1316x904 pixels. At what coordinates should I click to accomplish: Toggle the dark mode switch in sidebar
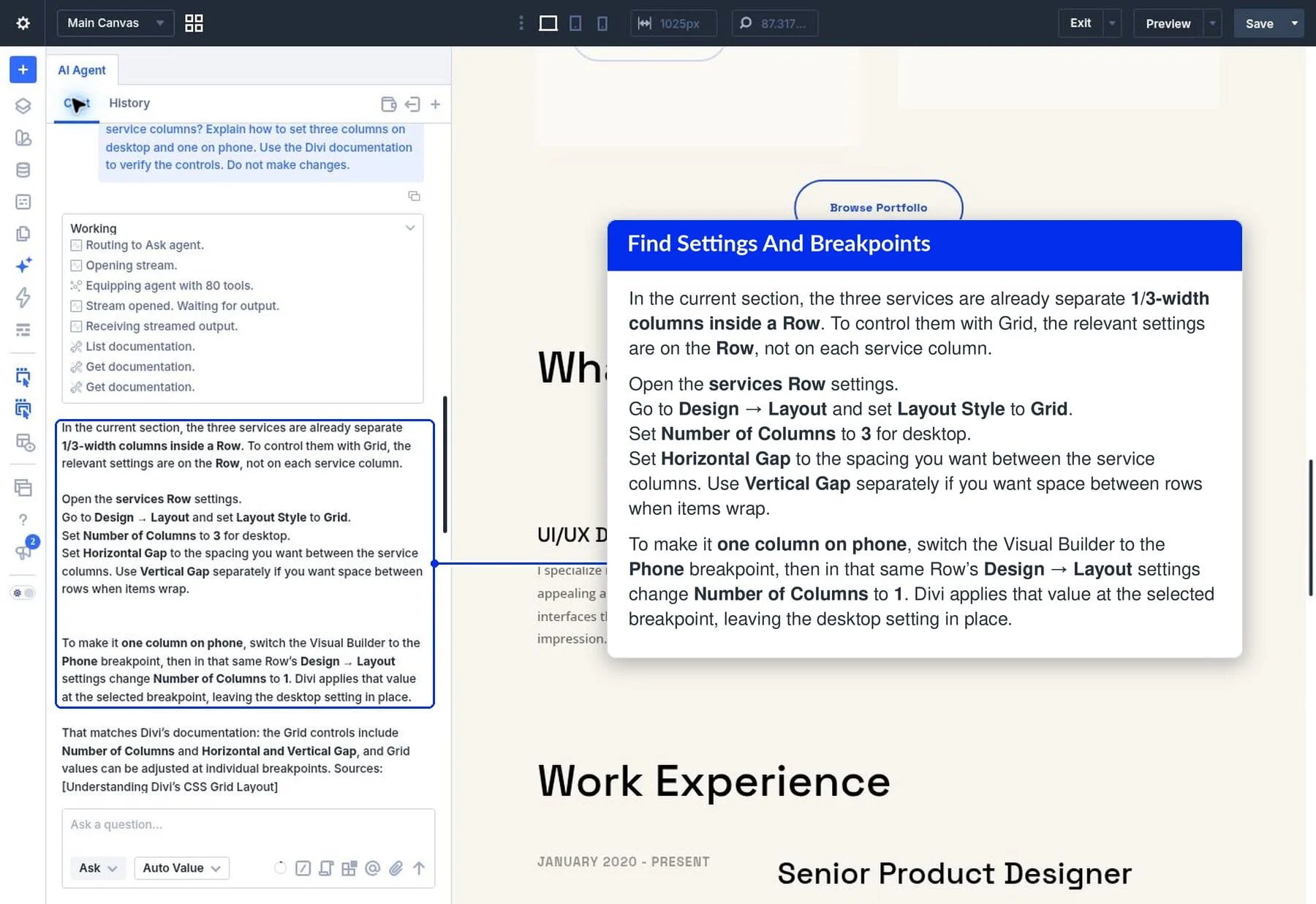point(23,592)
